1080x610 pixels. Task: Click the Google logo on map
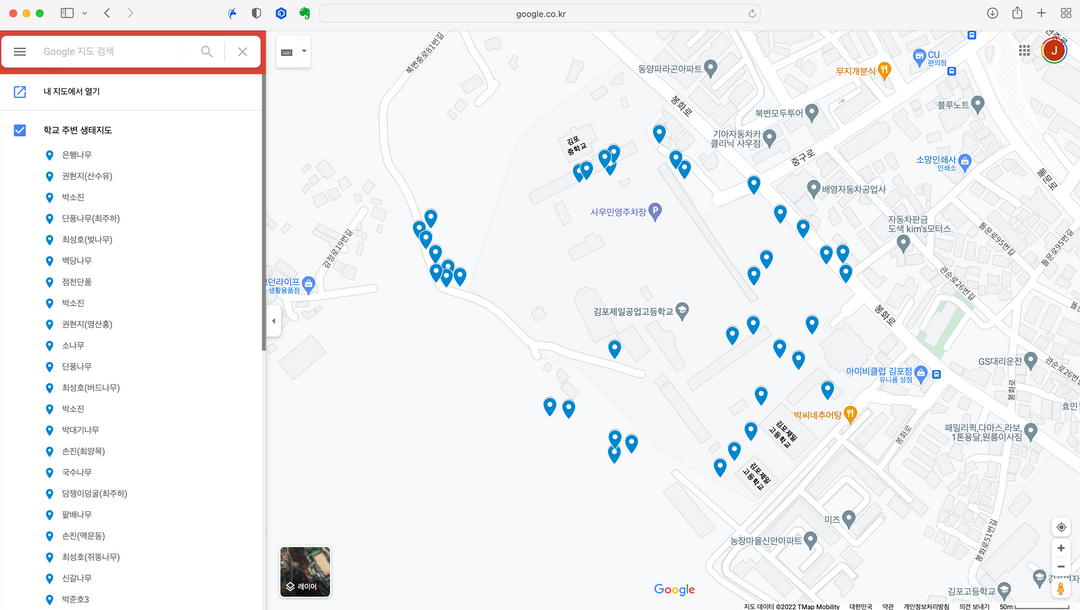coord(674,589)
